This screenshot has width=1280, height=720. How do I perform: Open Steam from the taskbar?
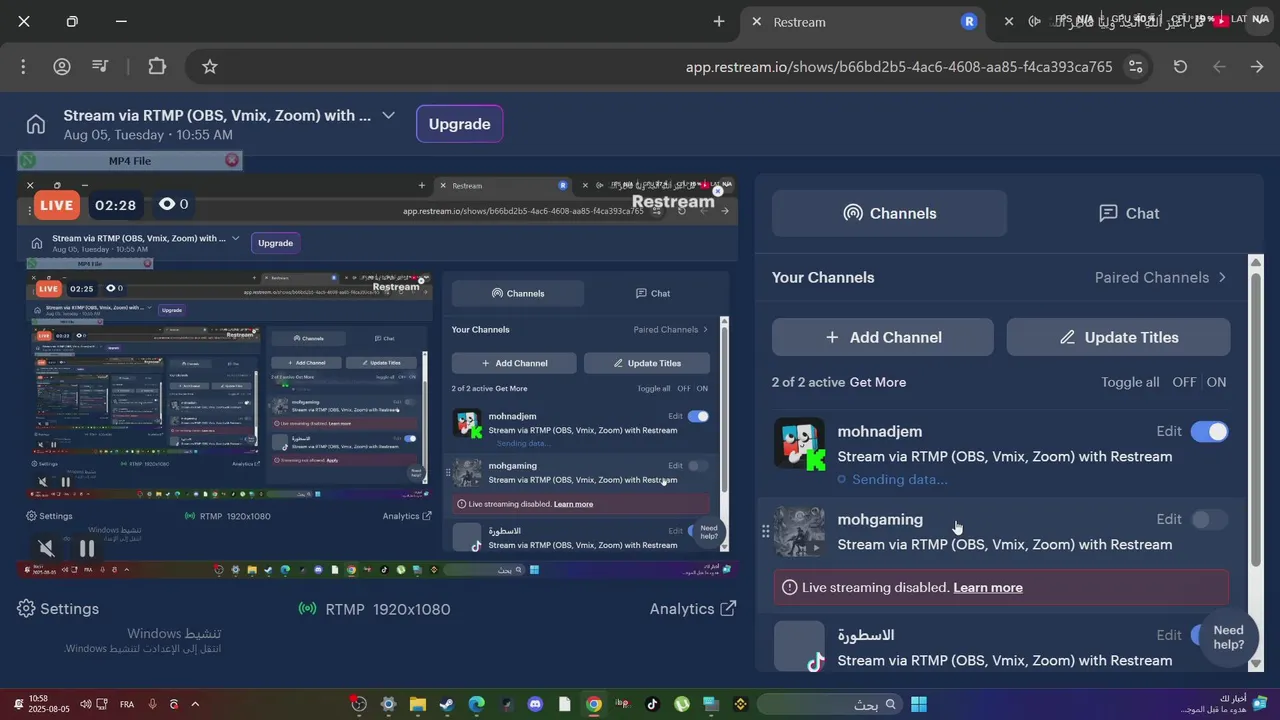pyautogui.click(x=447, y=704)
